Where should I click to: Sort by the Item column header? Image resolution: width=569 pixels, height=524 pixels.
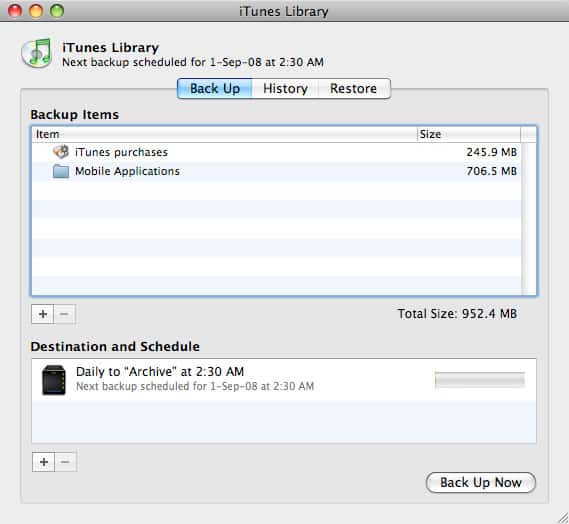tap(224, 134)
